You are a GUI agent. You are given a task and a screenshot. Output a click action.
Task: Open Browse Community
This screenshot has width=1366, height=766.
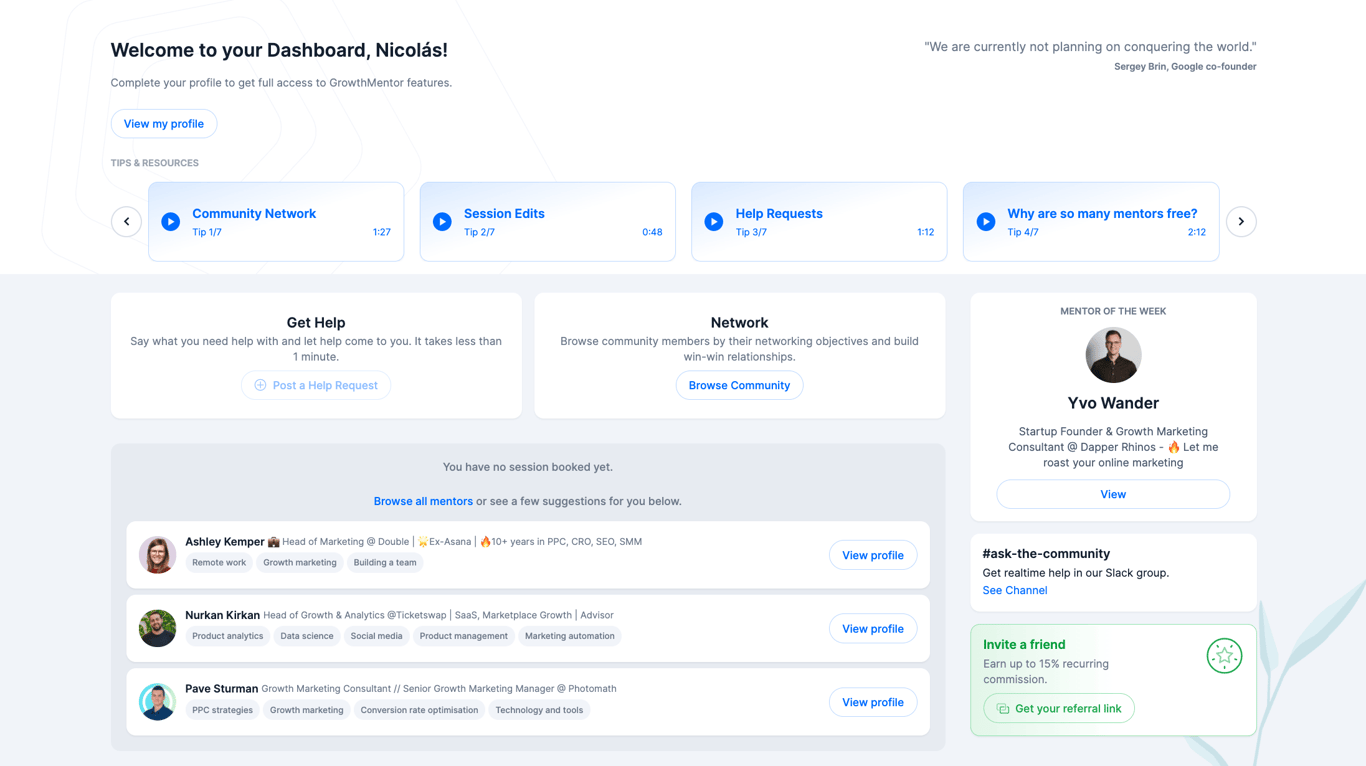(x=739, y=385)
